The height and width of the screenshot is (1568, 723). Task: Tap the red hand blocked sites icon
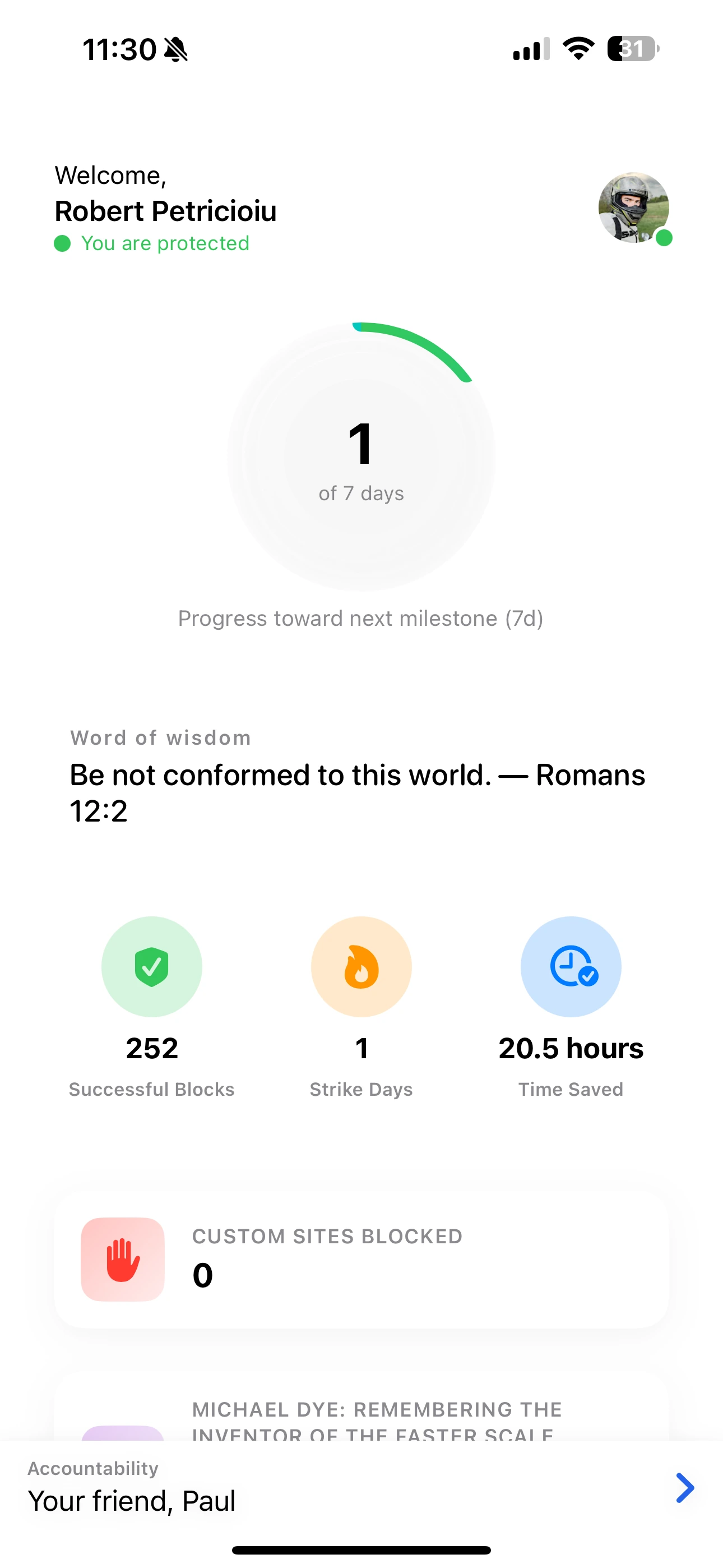pos(123,1259)
